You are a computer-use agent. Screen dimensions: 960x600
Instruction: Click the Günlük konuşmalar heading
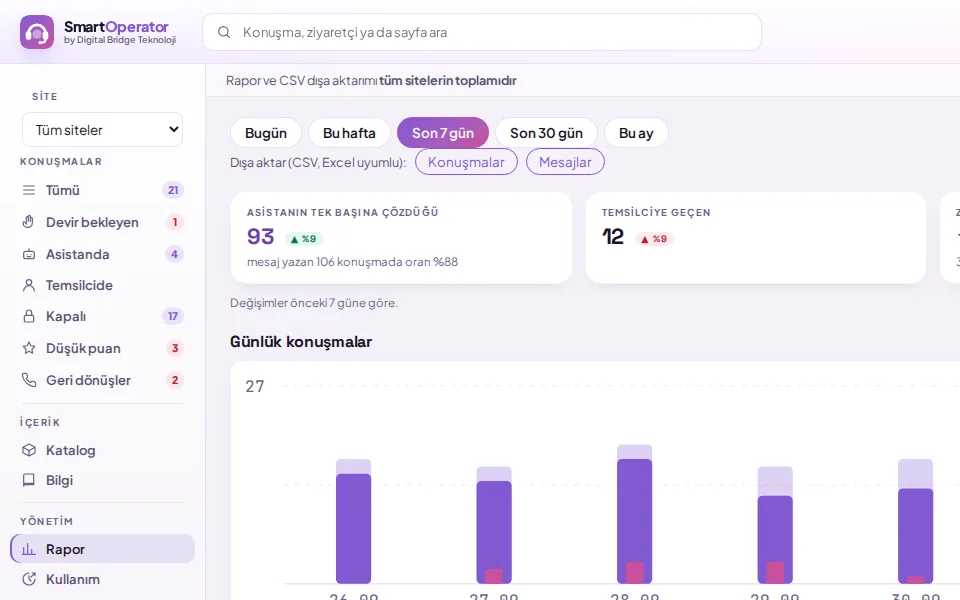coord(301,342)
